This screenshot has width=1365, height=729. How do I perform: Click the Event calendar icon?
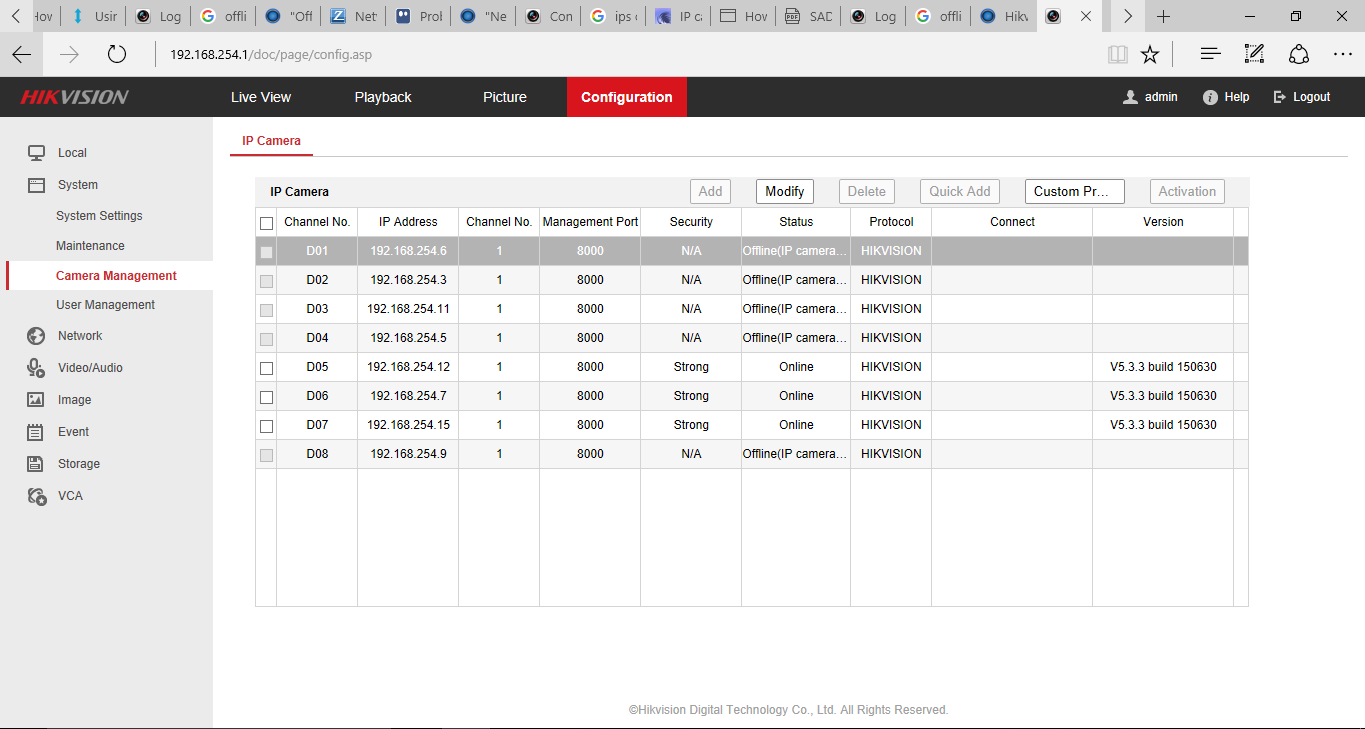point(36,432)
